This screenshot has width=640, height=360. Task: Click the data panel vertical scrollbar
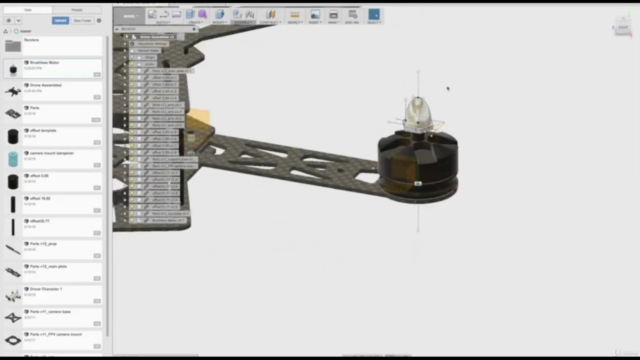(x=107, y=186)
